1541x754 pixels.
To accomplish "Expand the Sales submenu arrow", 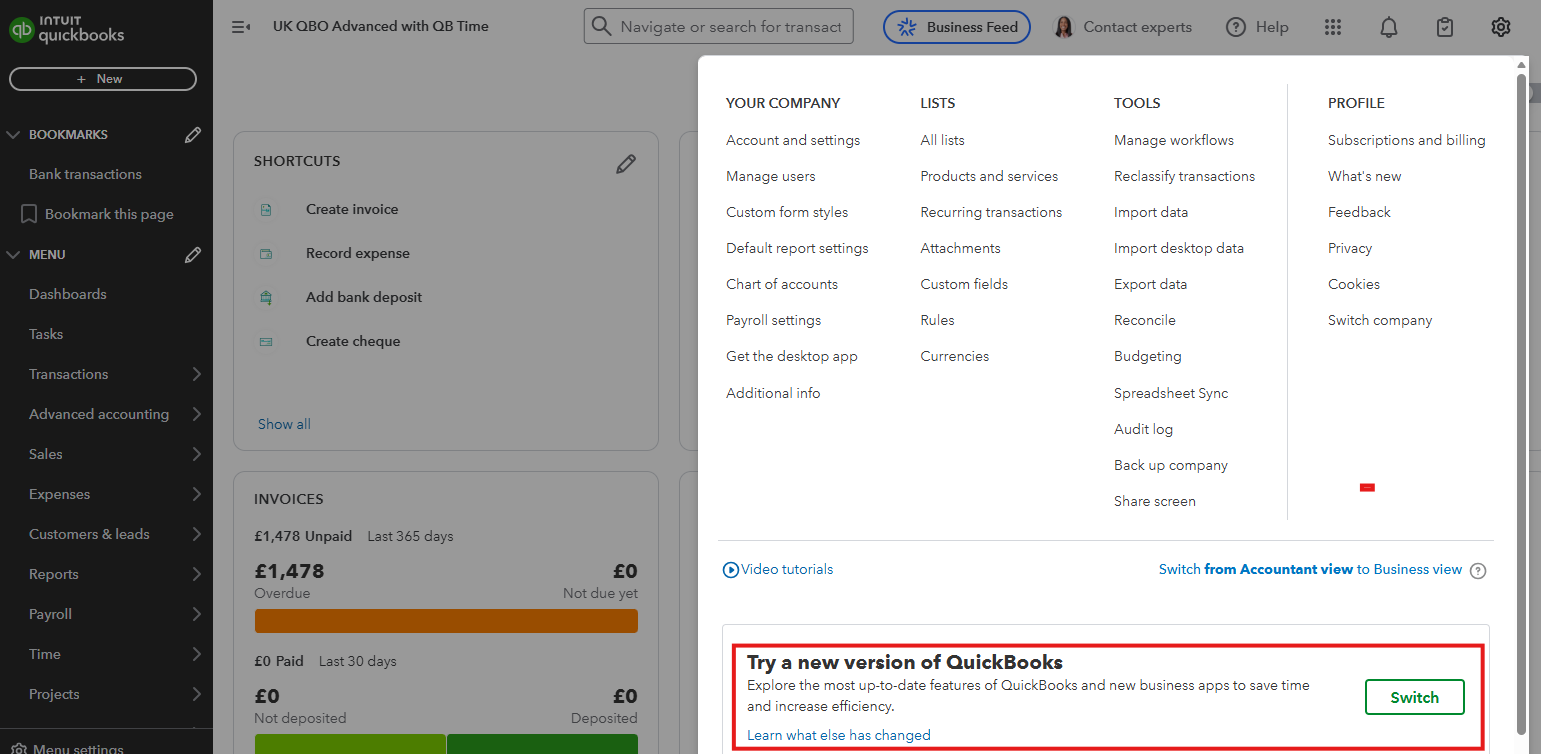I will (196, 454).
